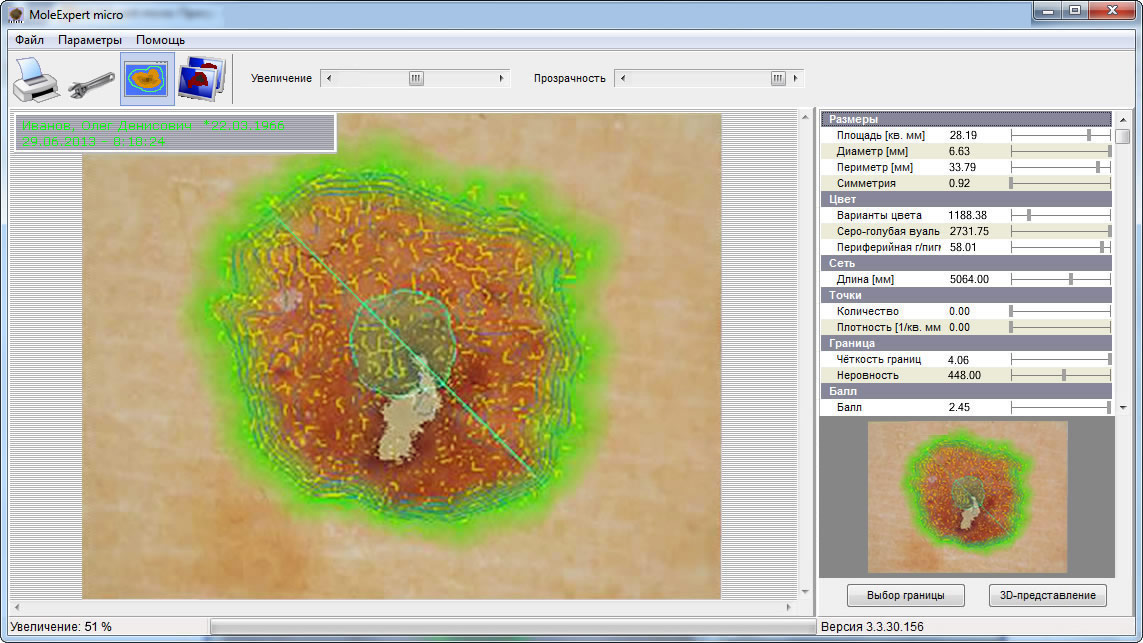Click left arrow of Прозрачность slider

coord(623,78)
